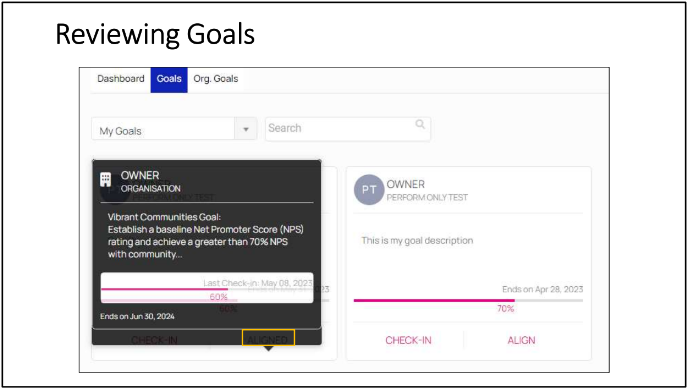Switch to the Dashboard tab

tap(121, 79)
